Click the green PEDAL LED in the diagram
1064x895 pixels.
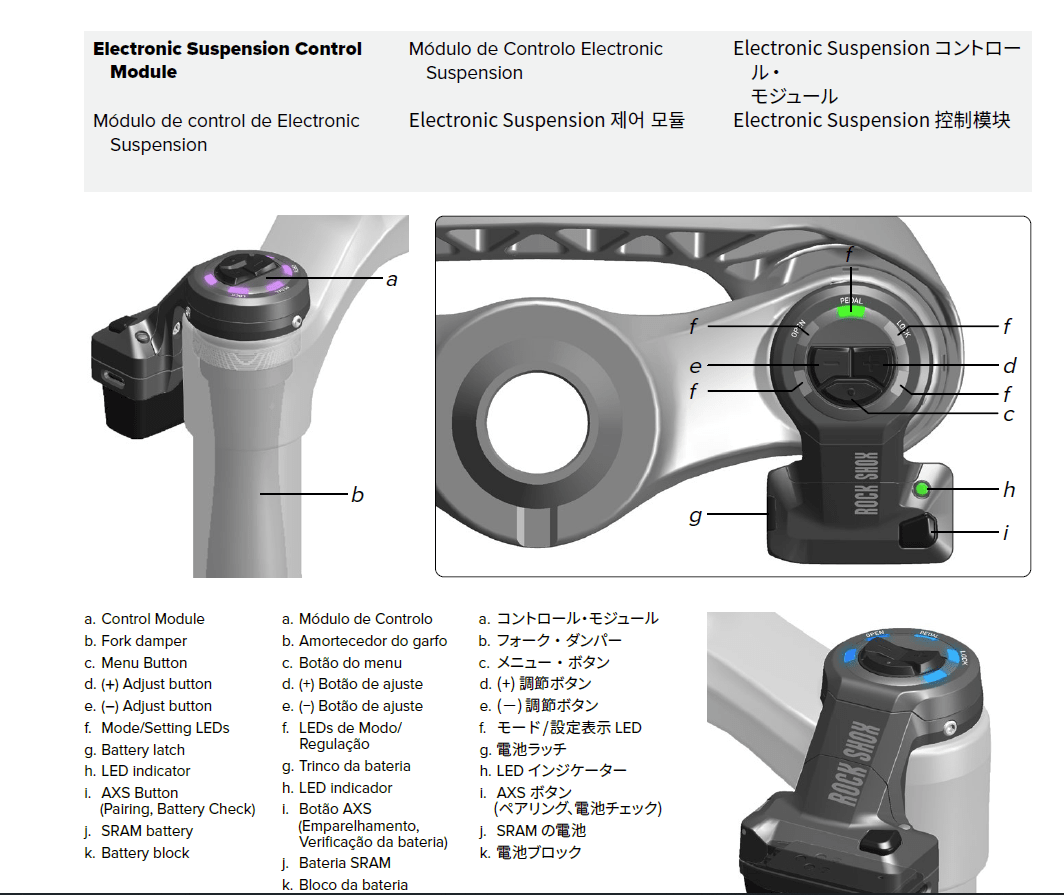[x=851, y=311]
